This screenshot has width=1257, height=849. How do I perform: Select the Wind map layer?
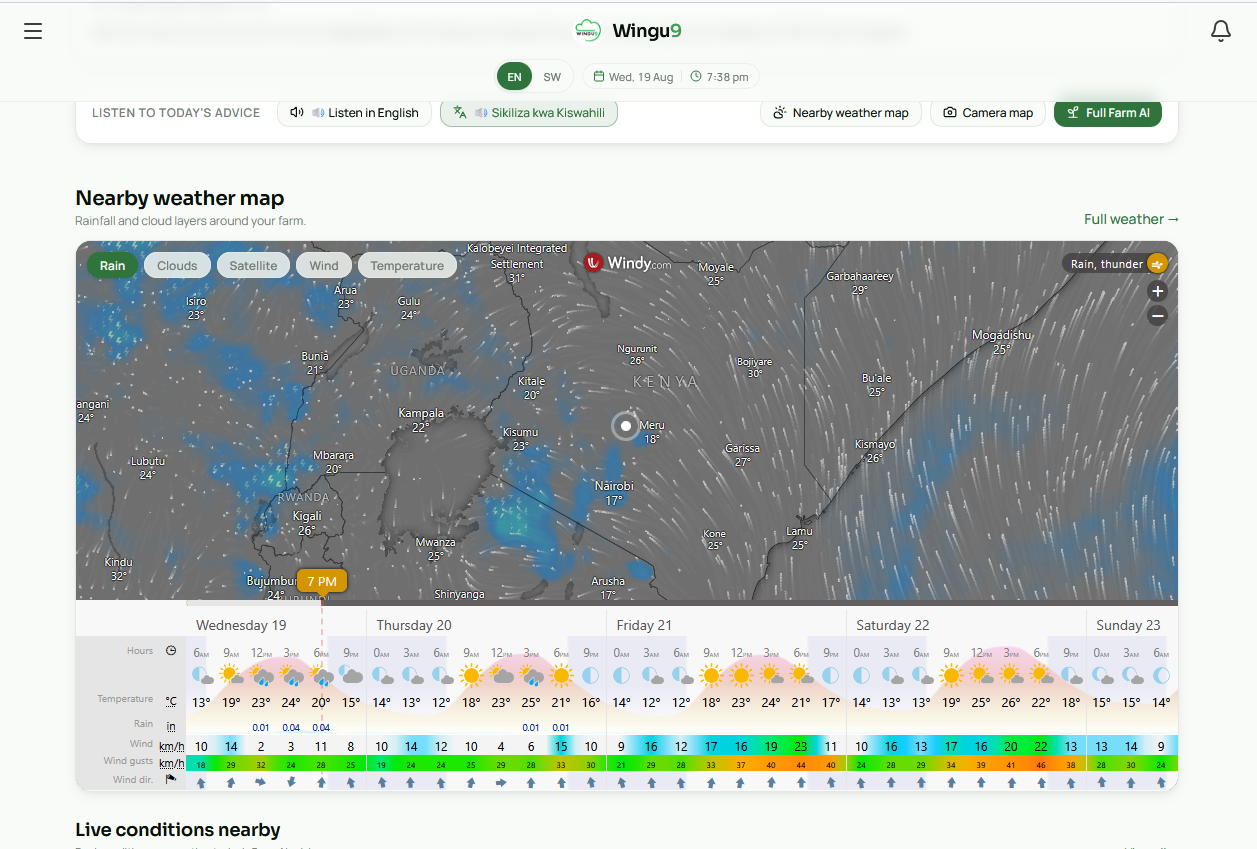pyautogui.click(x=324, y=265)
